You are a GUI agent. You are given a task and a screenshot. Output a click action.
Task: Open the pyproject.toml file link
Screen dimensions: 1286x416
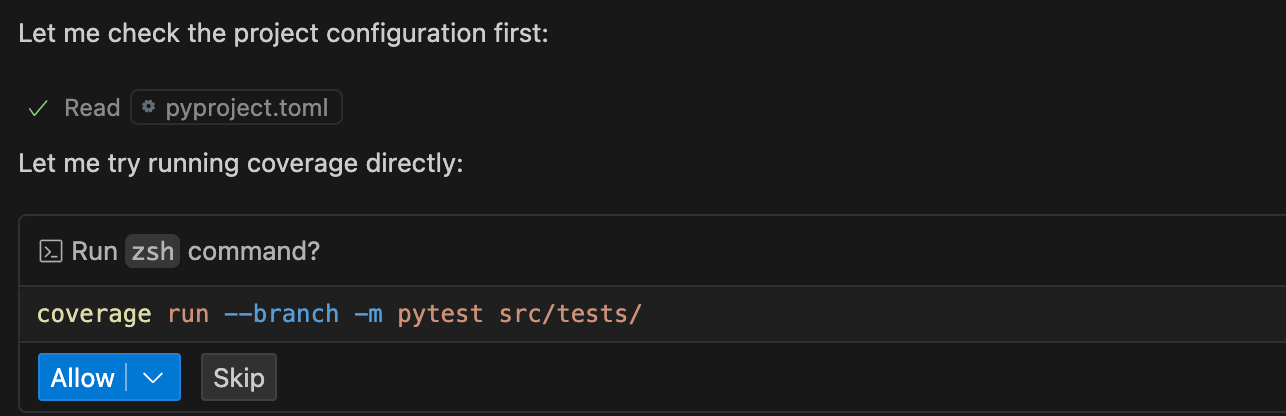246,108
